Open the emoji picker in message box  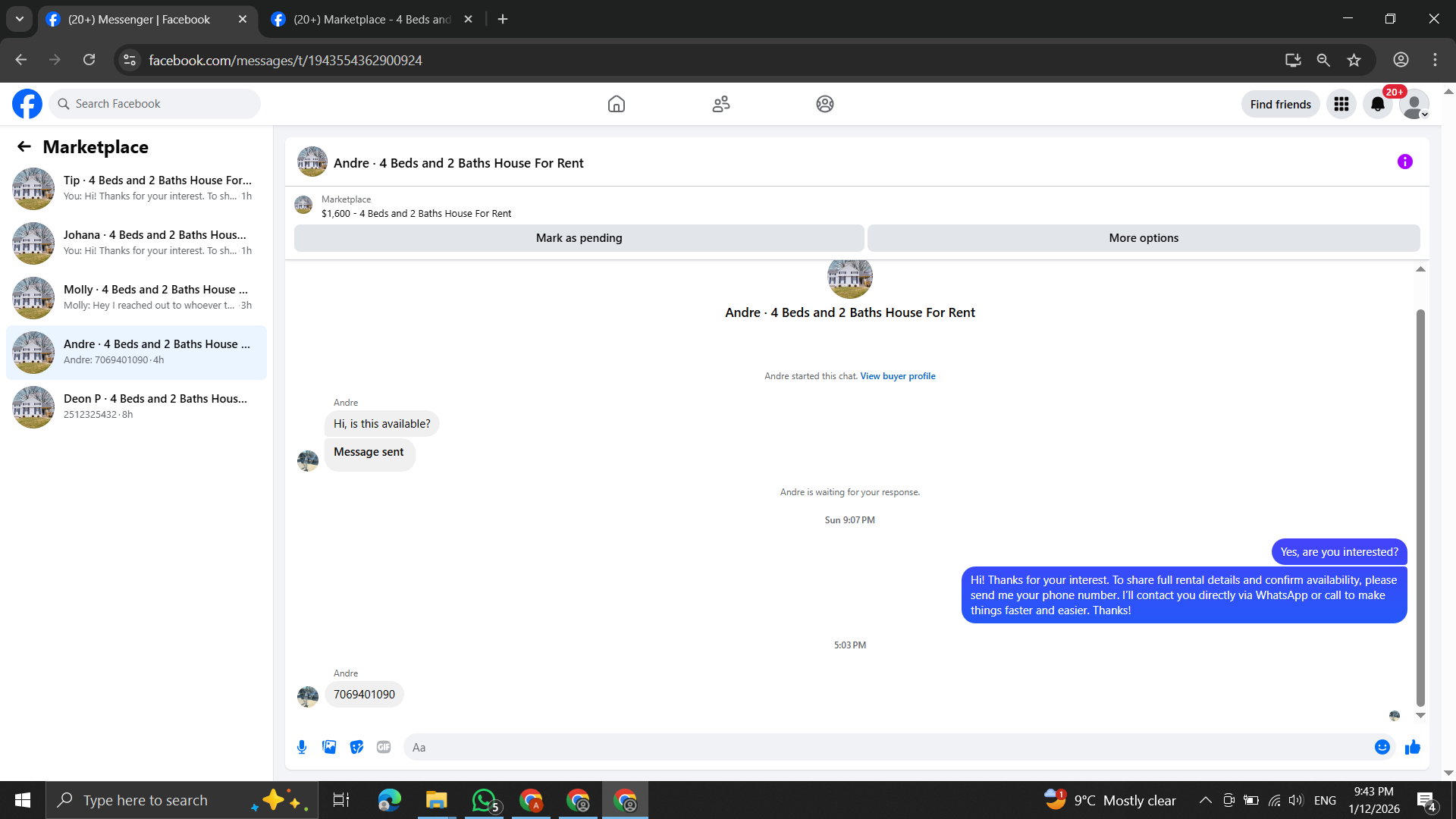[x=1382, y=747]
